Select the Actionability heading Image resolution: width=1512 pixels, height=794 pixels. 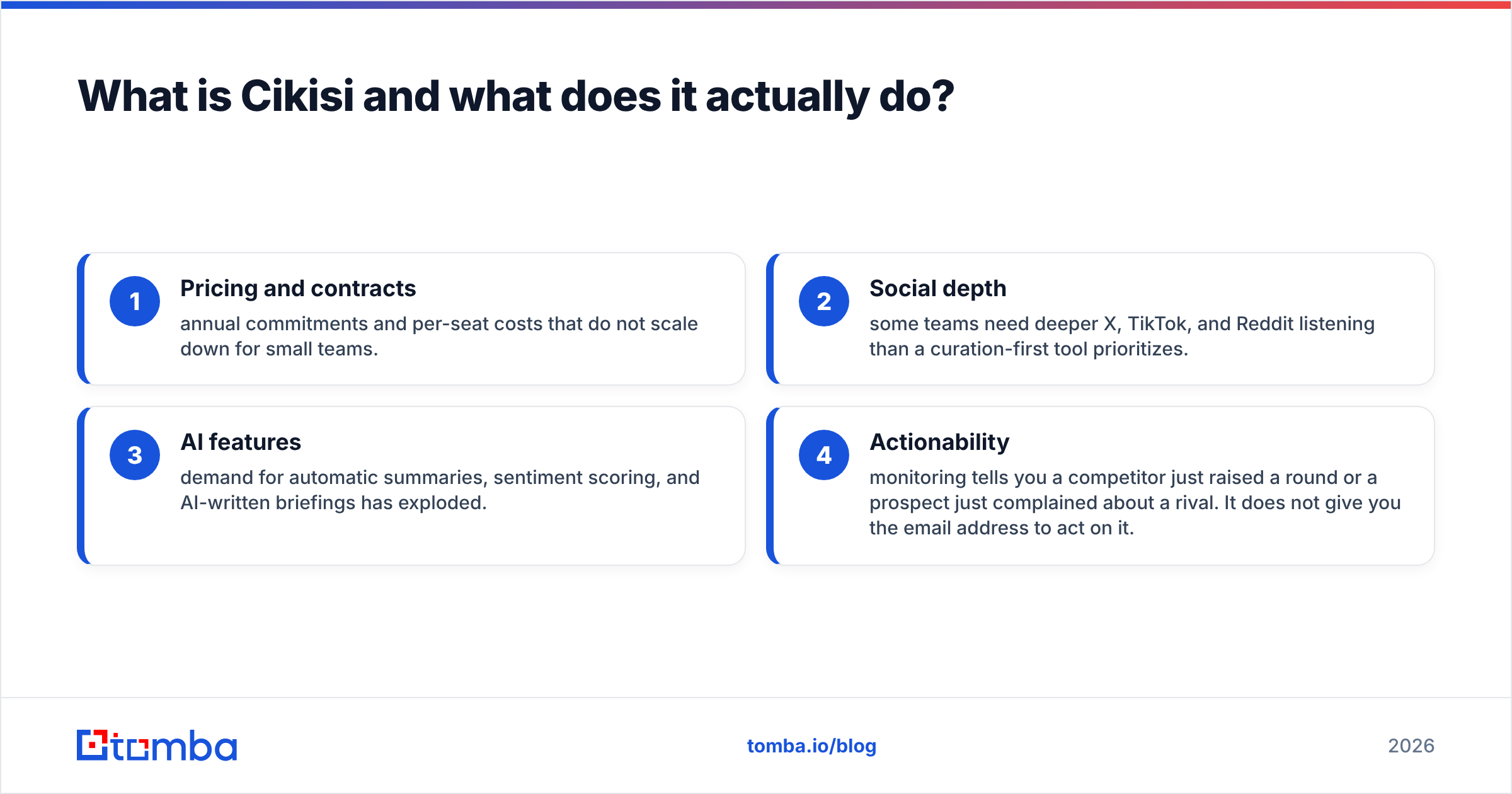click(x=939, y=442)
